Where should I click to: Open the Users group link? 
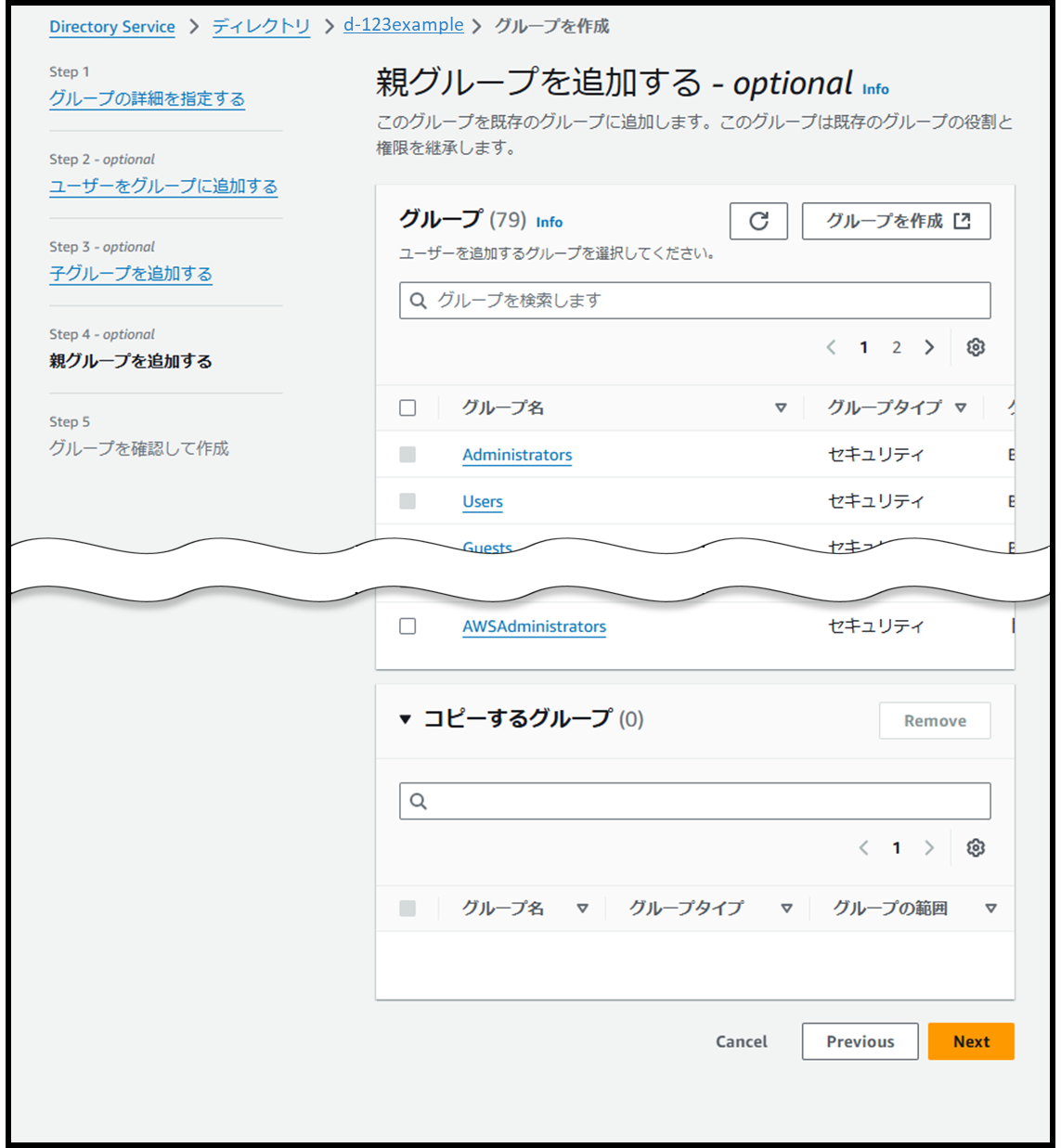pyautogui.click(x=483, y=501)
